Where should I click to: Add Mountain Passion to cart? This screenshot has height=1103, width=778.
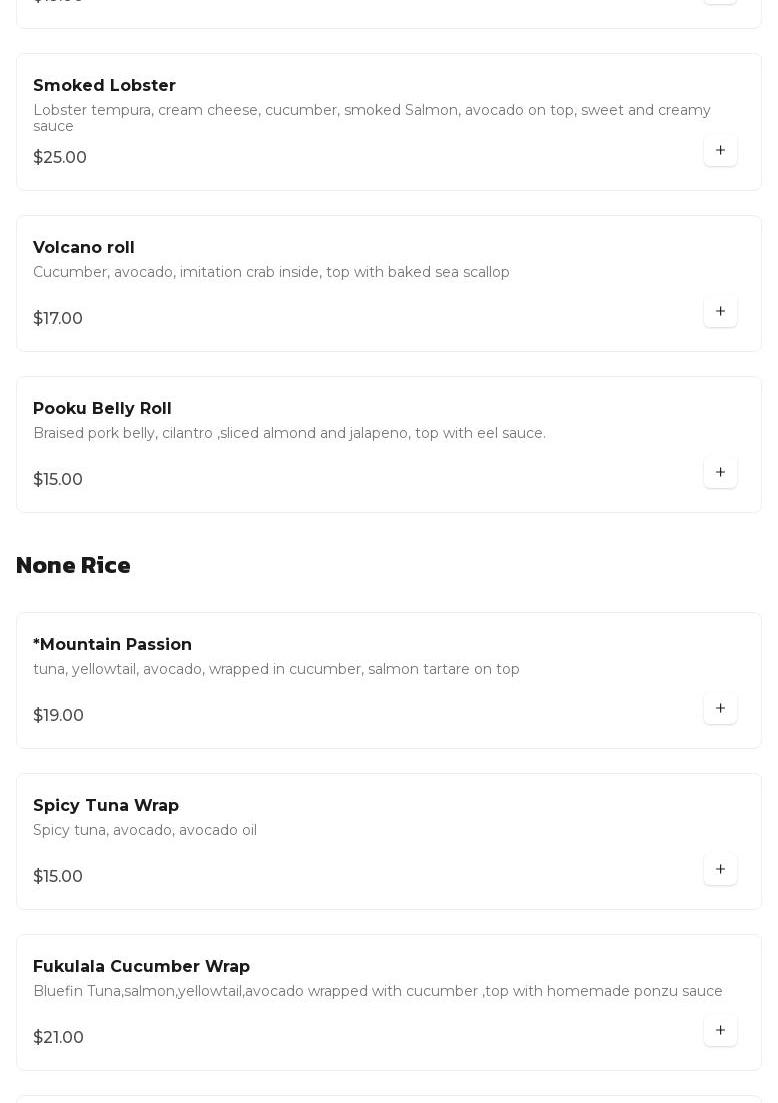720,708
